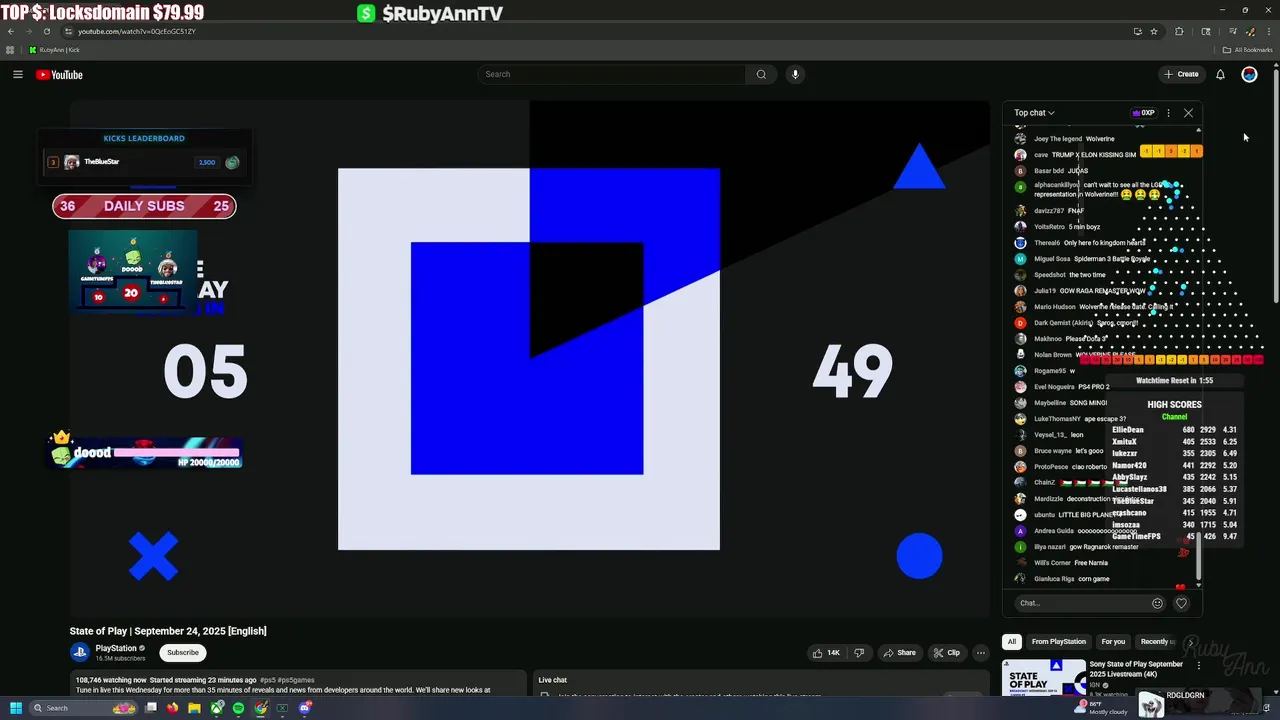Screen dimensions: 1280x720
Task: Open the RubyAnn | Kick bookmark
Action: tap(54, 50)
